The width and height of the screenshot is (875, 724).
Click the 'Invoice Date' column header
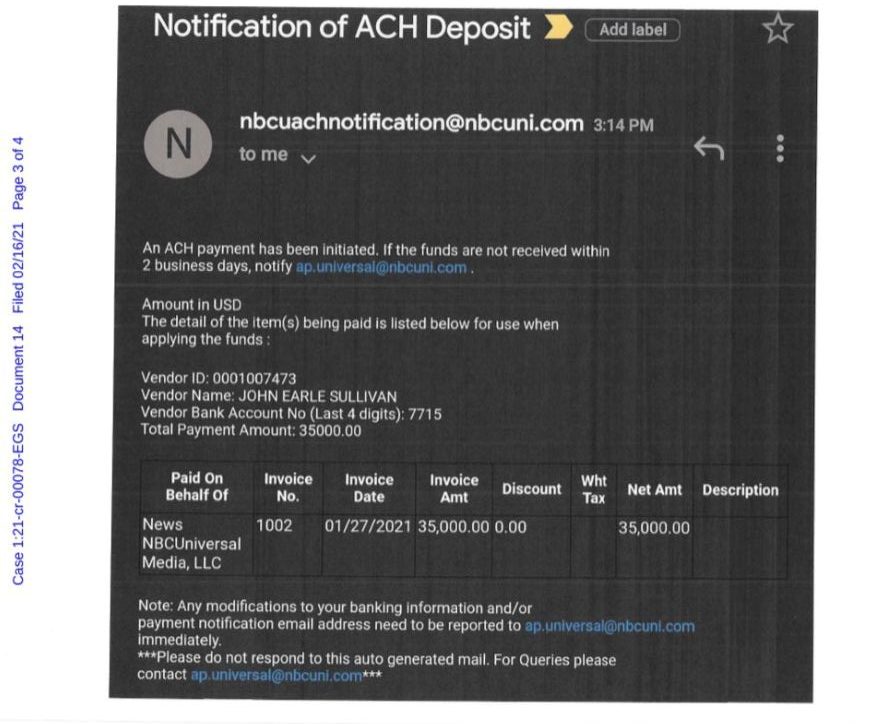[369, 488]
